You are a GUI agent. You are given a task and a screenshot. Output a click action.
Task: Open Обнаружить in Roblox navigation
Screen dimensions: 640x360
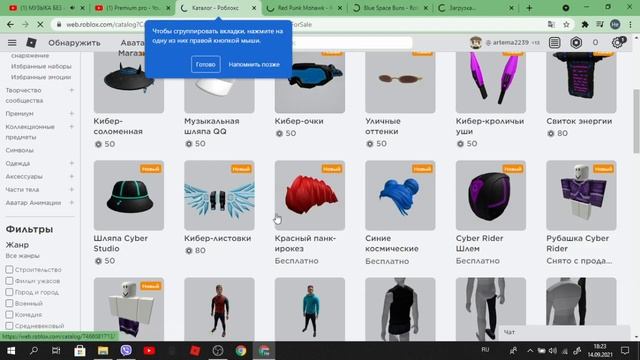(x=74, y=43)
